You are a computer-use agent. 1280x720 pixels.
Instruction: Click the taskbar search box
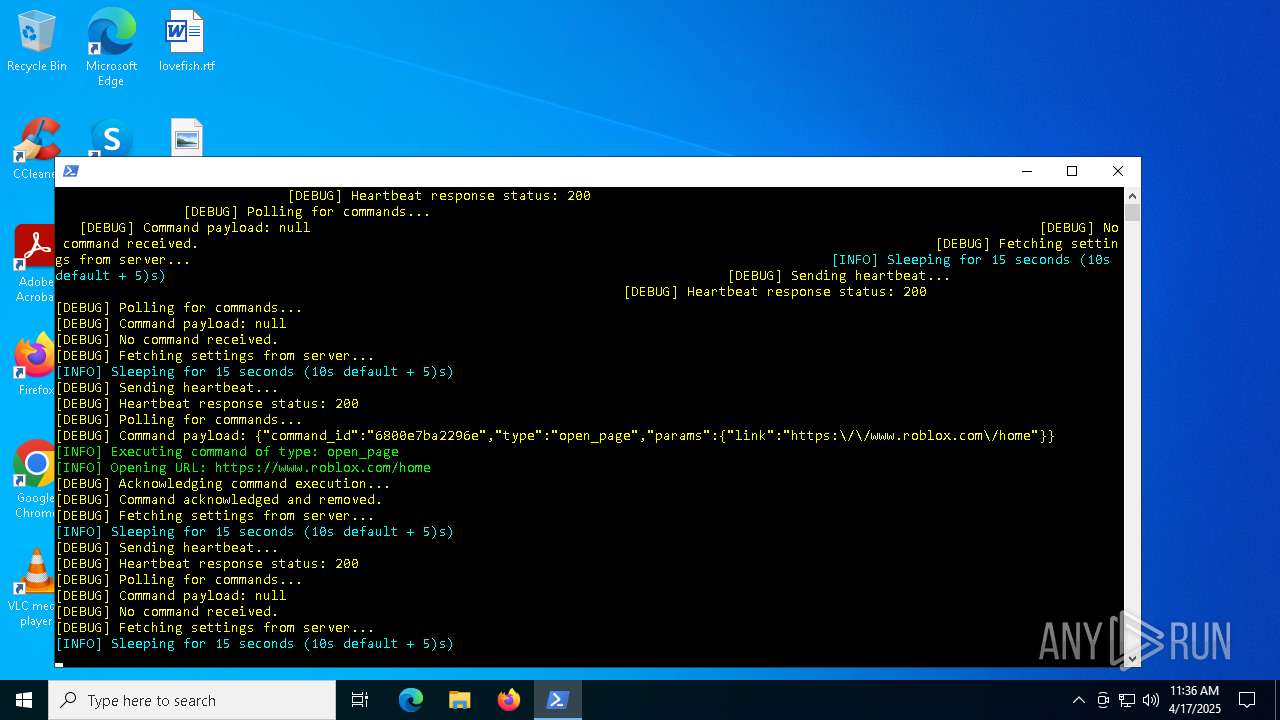pos(192,700)
